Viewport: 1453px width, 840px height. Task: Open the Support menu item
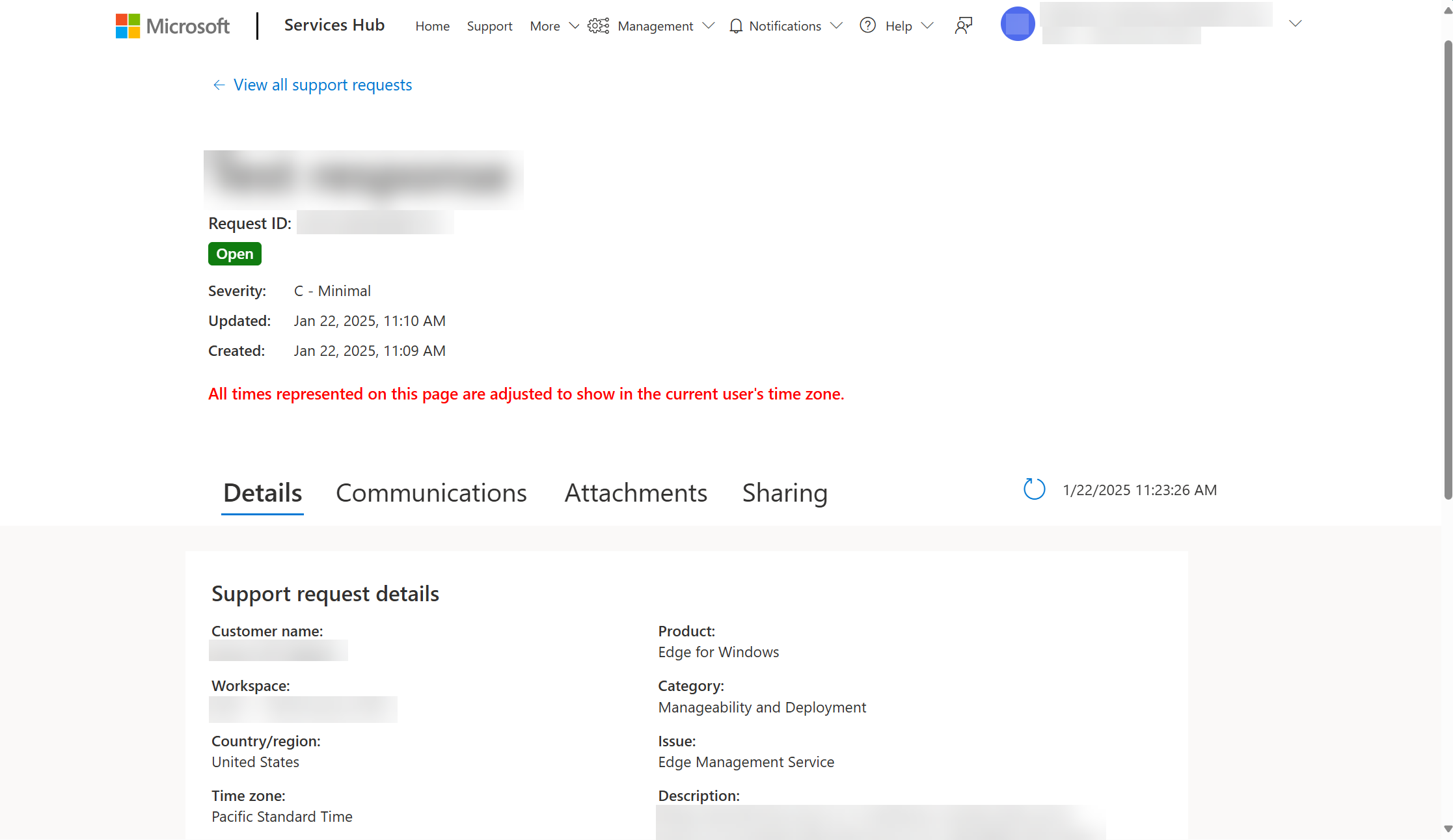coord(490,26)
